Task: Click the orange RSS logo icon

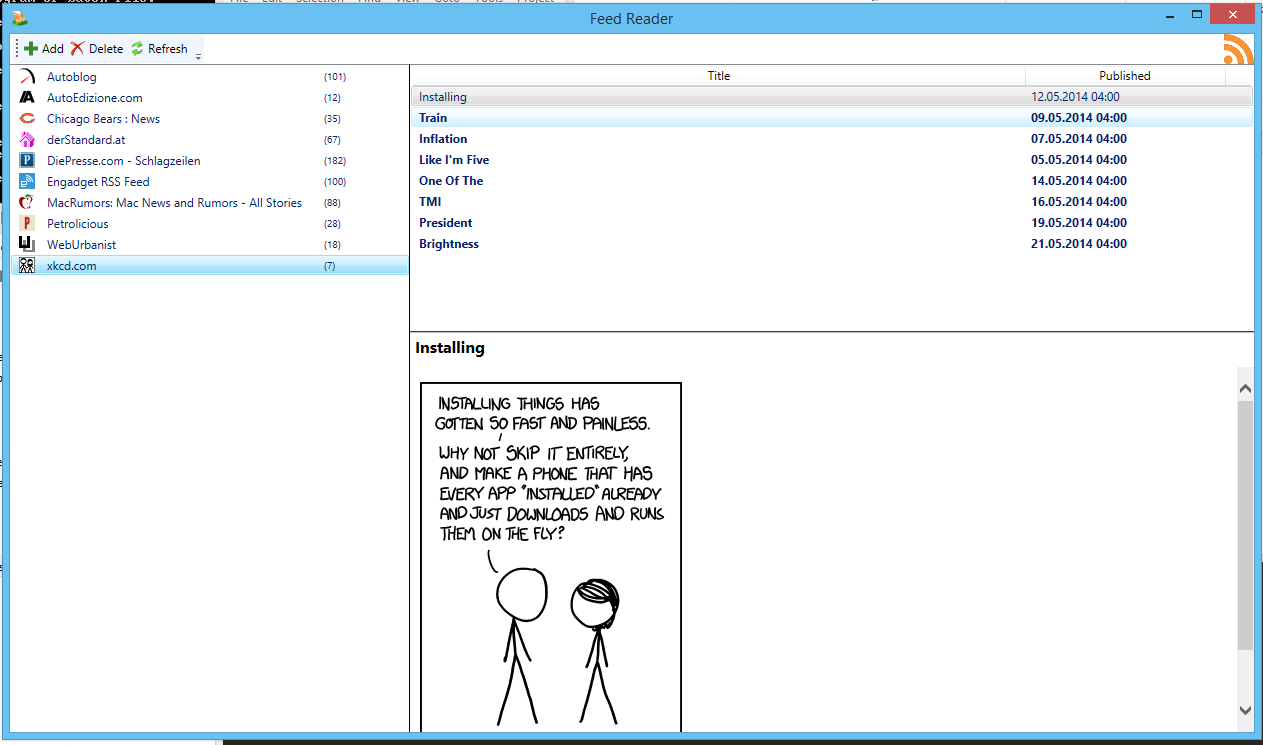Action: pyautogui.click(x=1238, y=49)
